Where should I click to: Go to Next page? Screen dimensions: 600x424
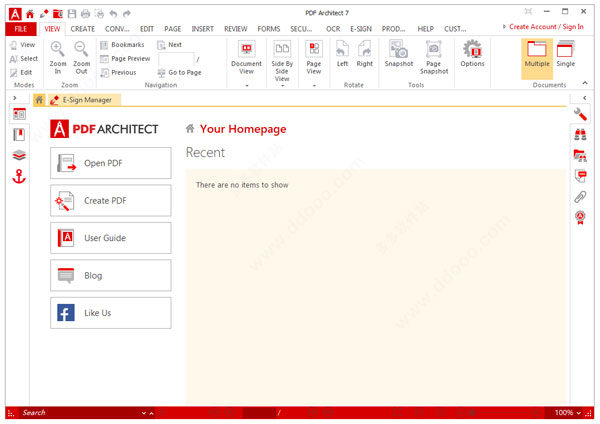pyautogui.click(x=170, y=45)
